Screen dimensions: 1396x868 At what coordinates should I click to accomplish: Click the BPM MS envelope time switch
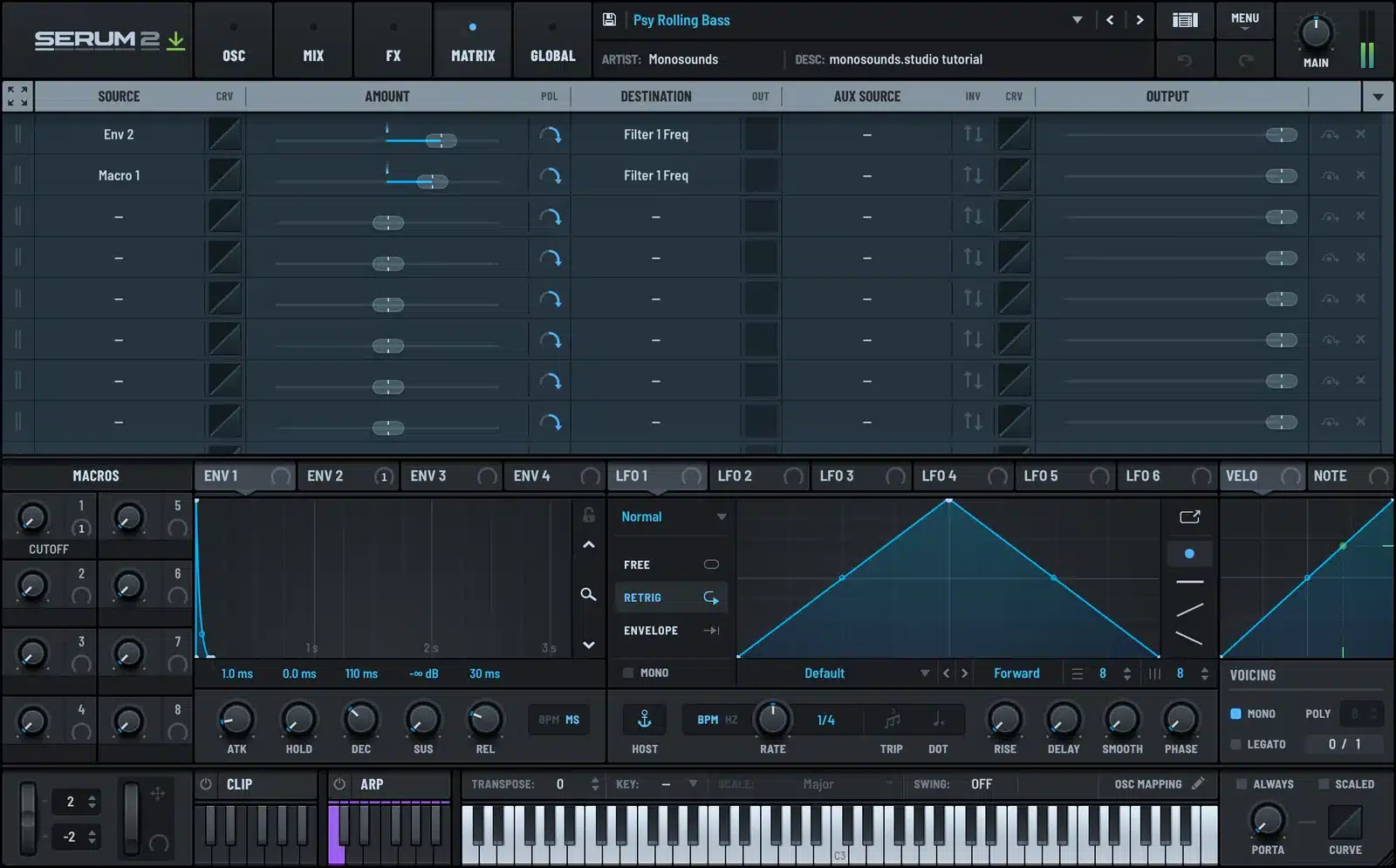click(559, 720)
